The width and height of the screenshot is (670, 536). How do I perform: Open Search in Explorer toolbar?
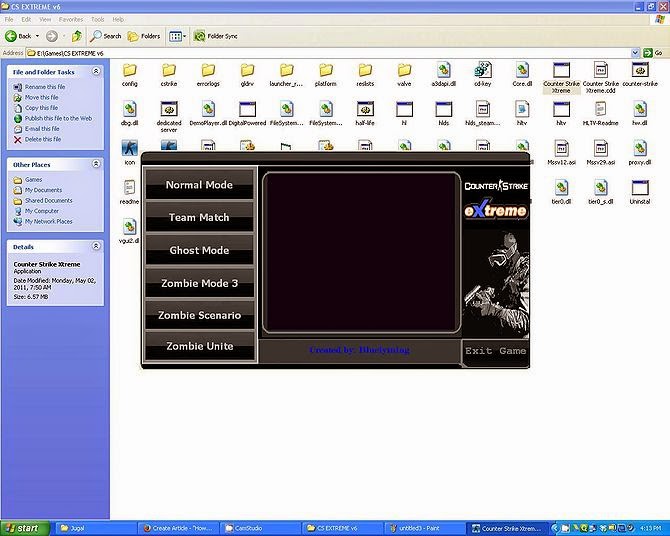tap(106, 36)
